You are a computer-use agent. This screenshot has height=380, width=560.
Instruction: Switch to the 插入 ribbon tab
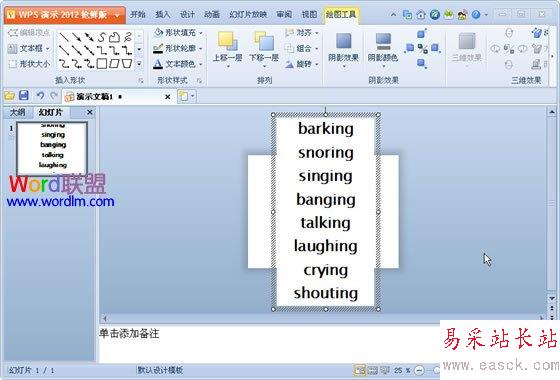(x=162, y=15)
